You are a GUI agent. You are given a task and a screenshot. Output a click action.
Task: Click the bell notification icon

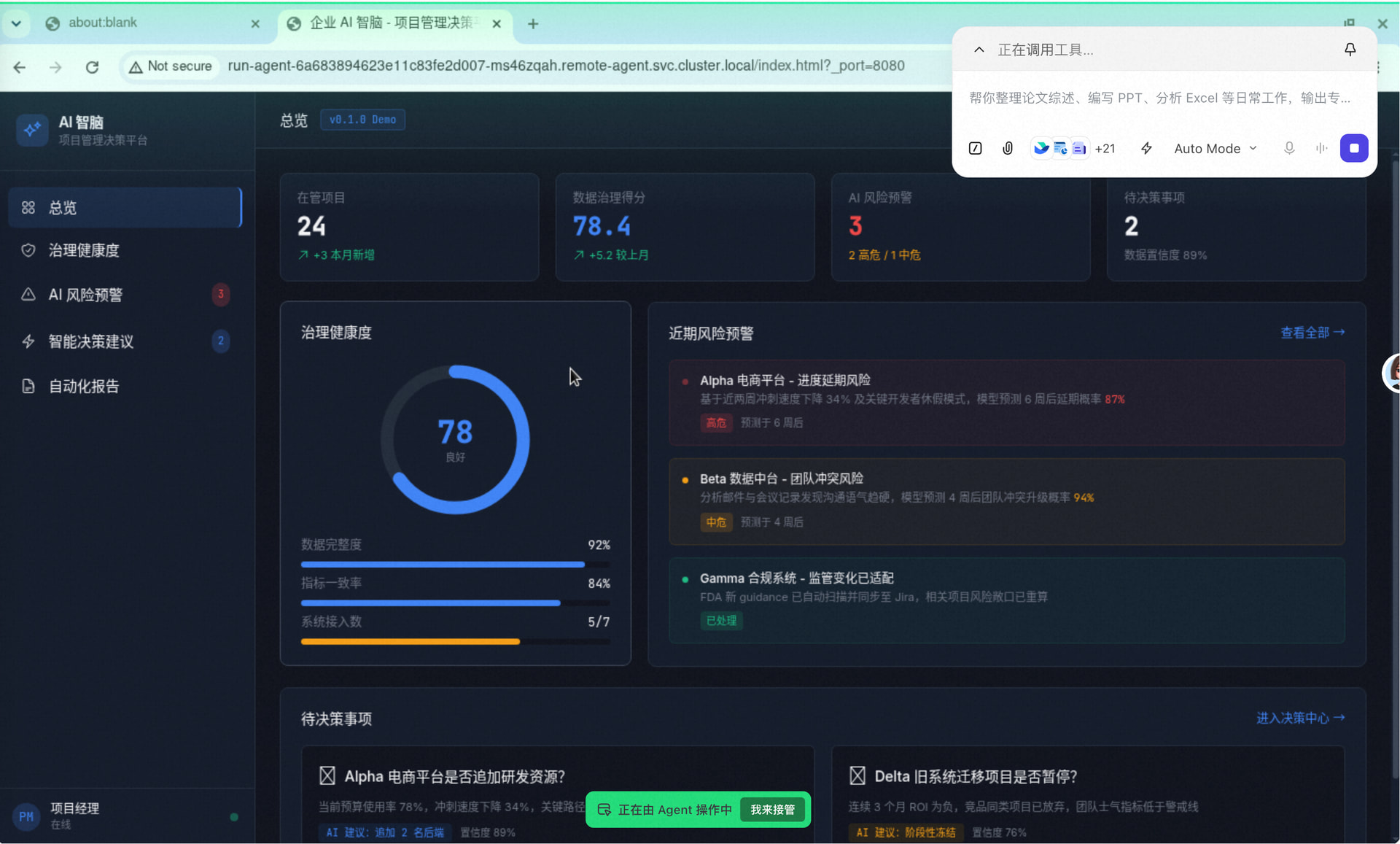pos(1350,50)
